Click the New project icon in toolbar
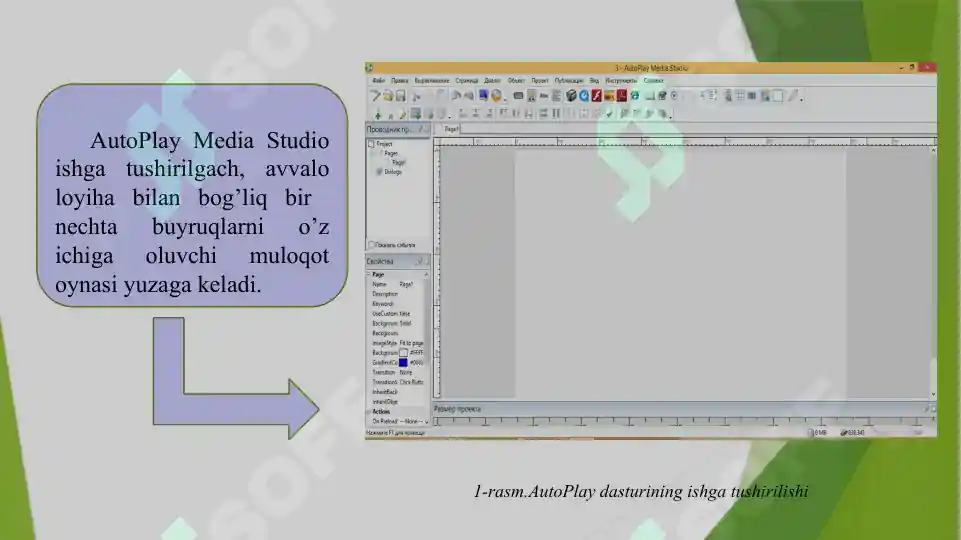The width and height of the screenshot is (961, 540). (x=375, y=96)
